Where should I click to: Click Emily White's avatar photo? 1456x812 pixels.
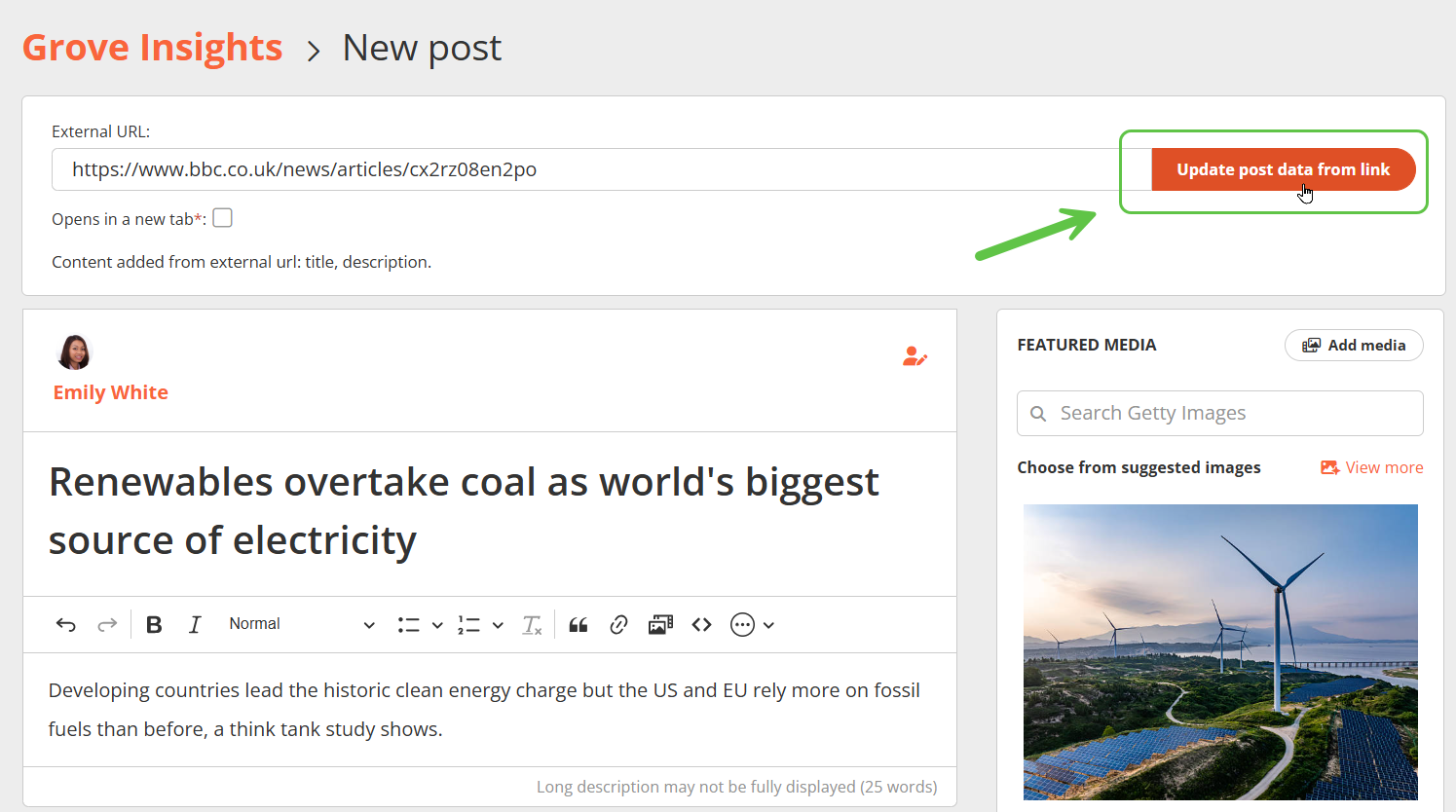74,351
